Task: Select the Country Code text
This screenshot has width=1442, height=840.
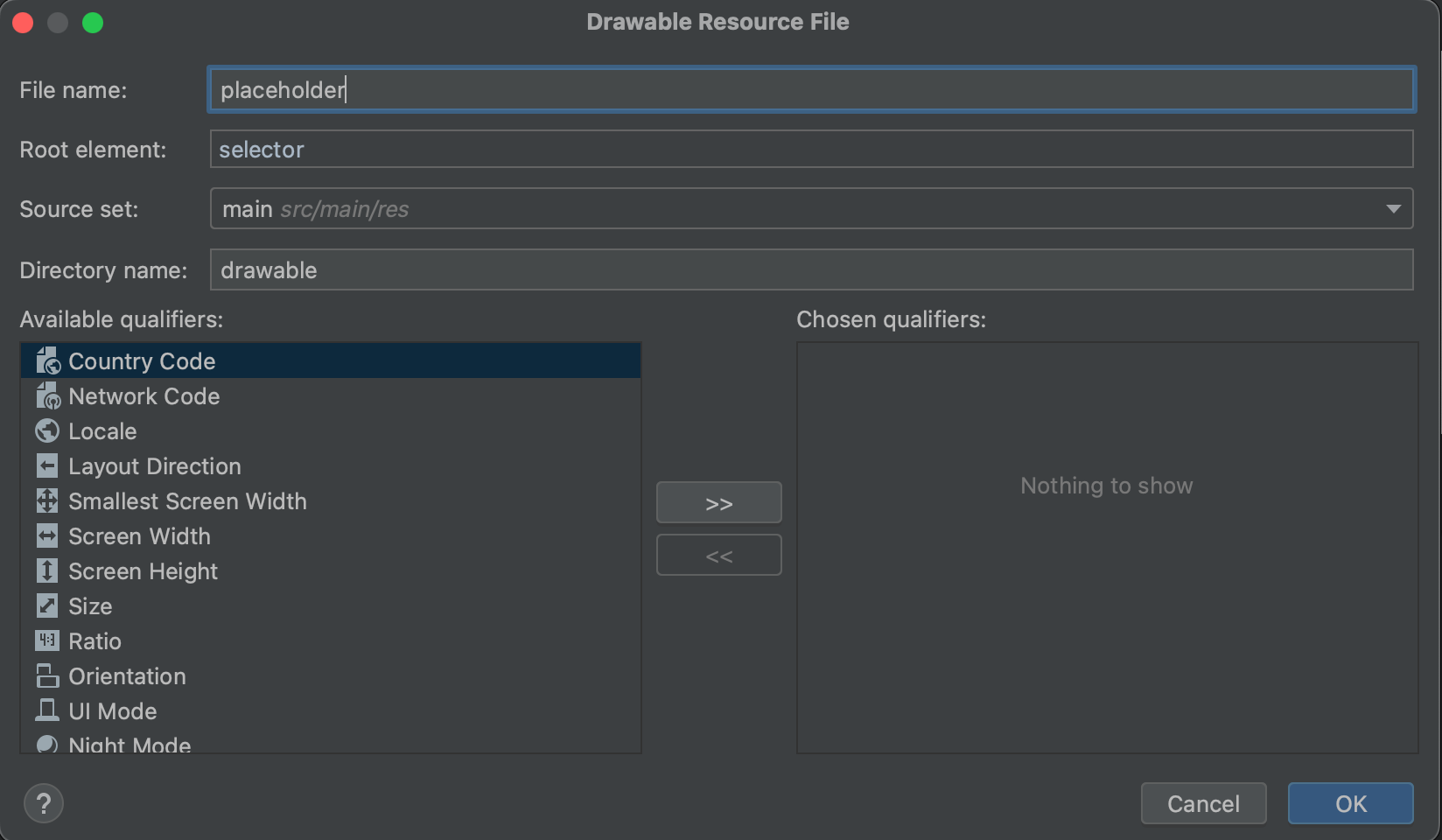Action: 142,361
